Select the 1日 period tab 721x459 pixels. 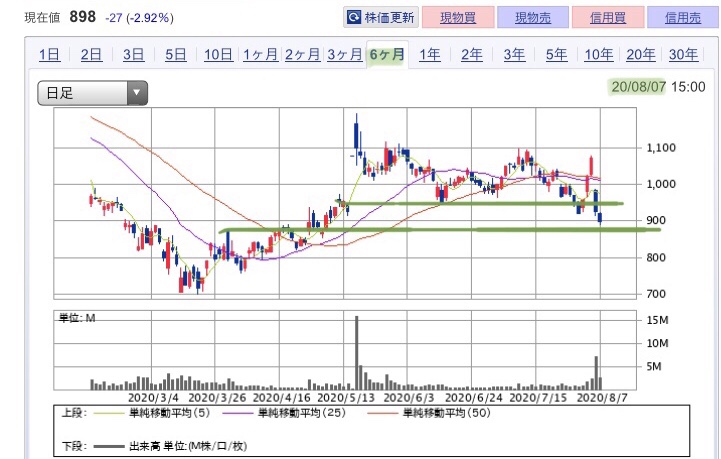[x=50, y=55]
